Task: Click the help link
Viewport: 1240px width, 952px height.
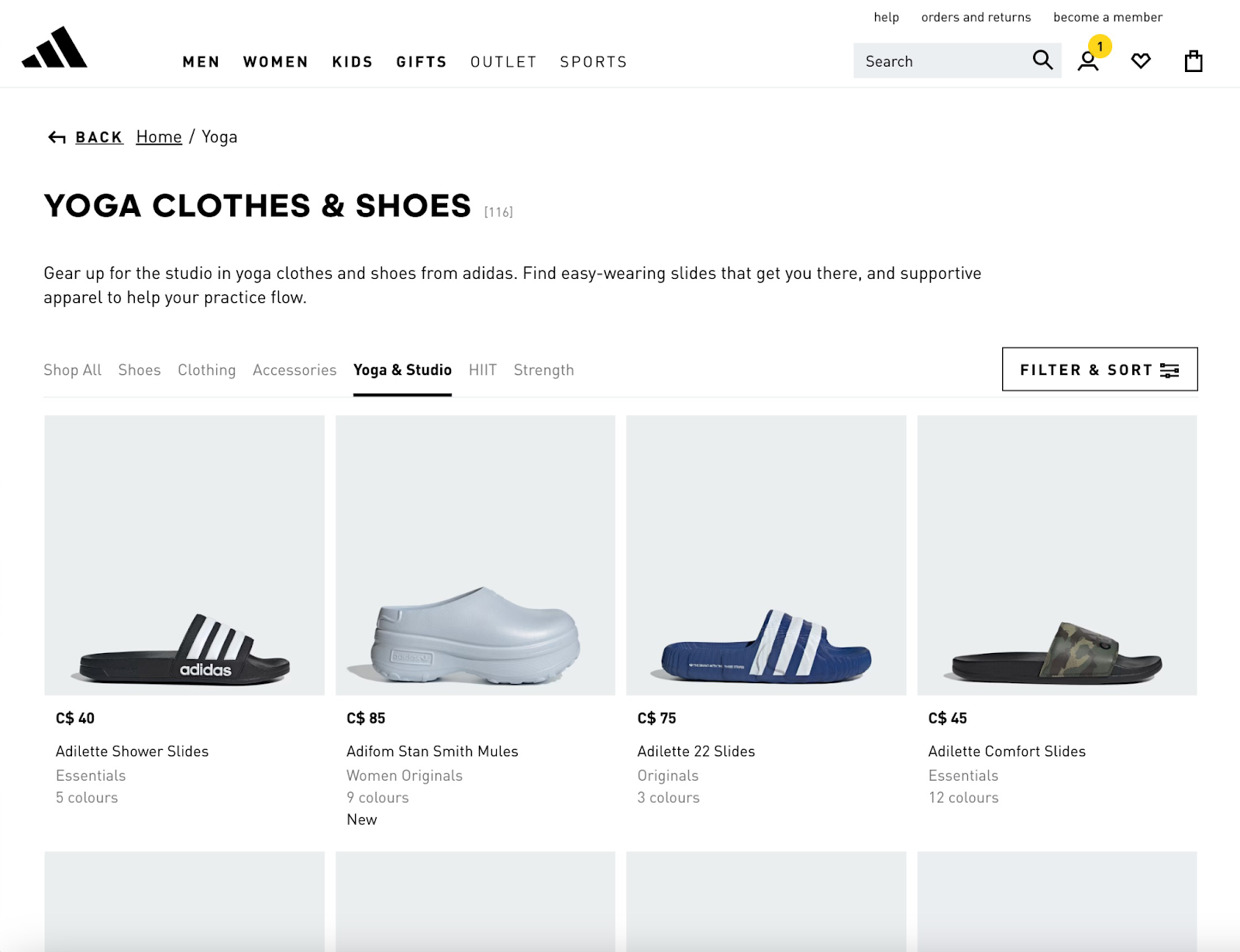Action: click(887, 17)
